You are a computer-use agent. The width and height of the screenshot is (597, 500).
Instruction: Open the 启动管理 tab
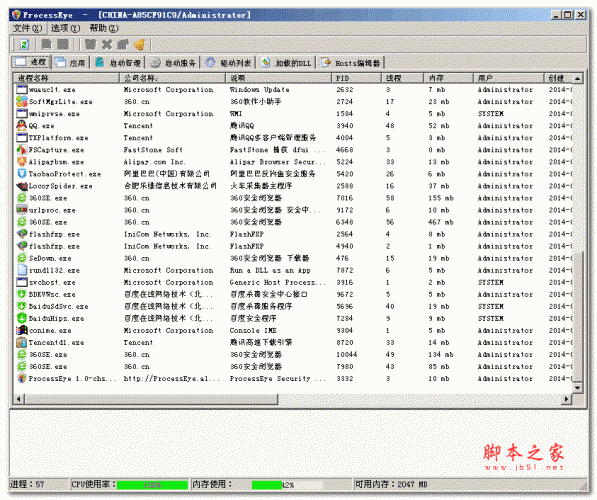point(118,62)
